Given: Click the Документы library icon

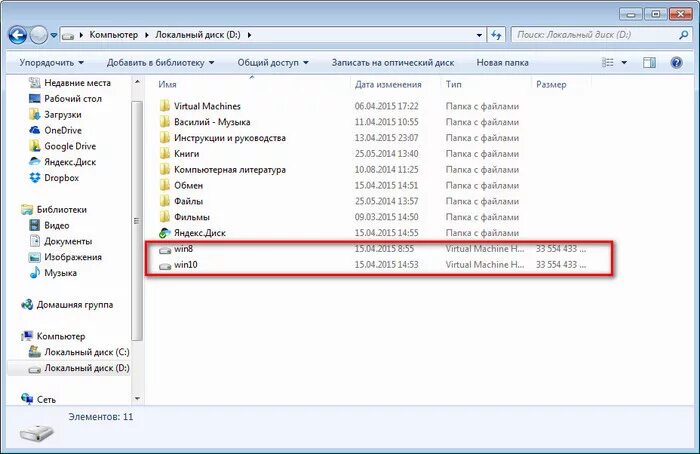Looking at the screenshot, I should [x=34, y=241].
